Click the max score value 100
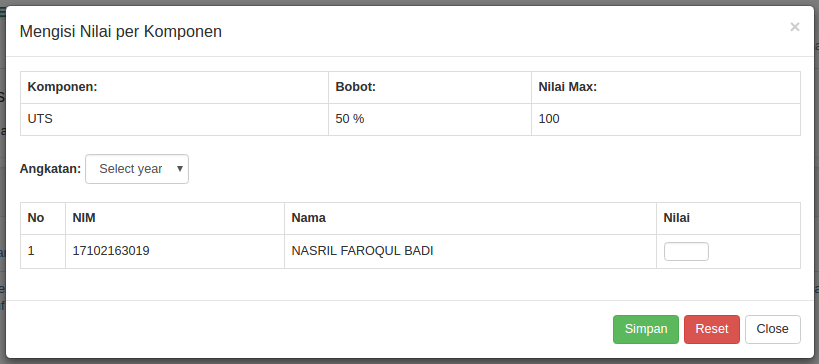This screenshot has height=364, width=819. (x=548, y=119)
